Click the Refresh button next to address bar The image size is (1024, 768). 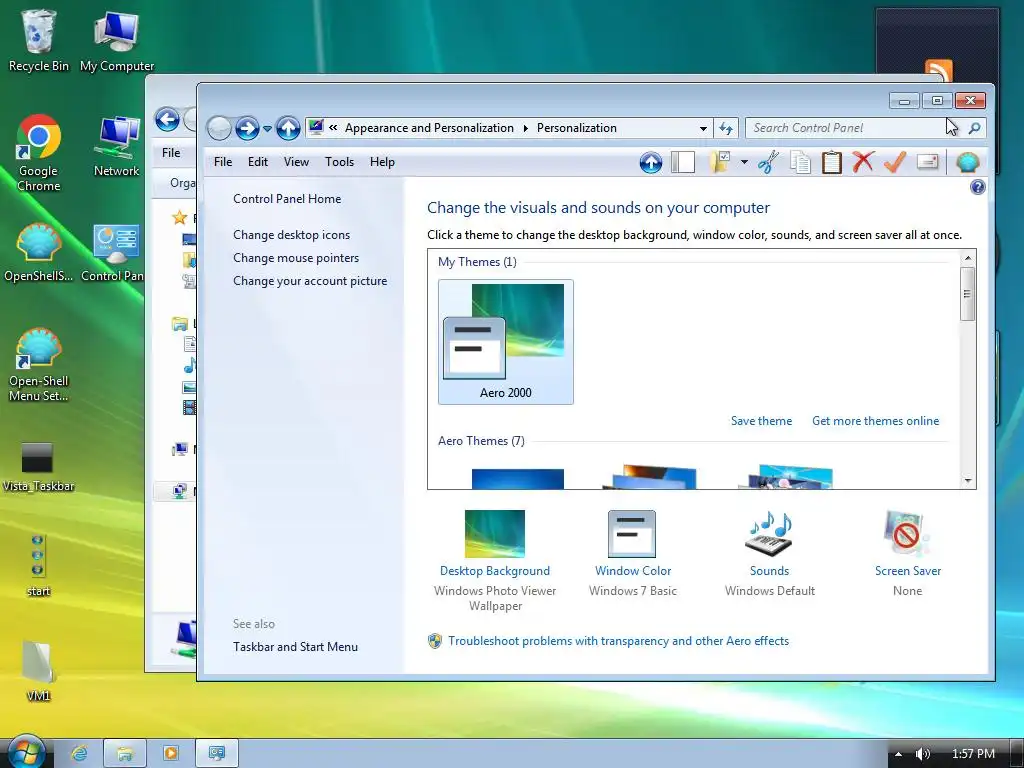tap(726, 129)
